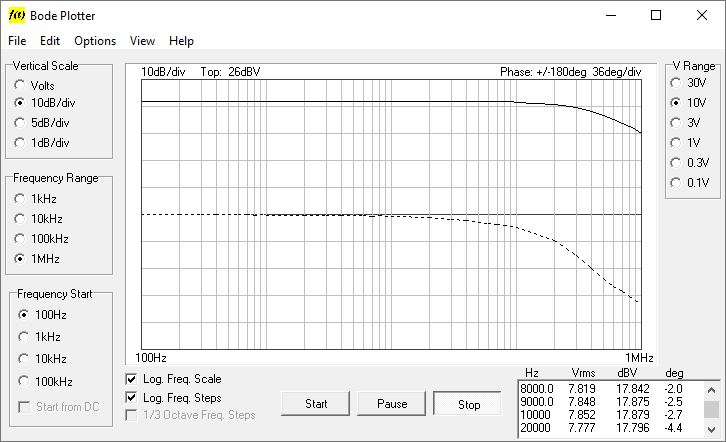Image resolution: width=726 pixels, height=442 pixels.
Task: Set Frequency Range to 1kHz
Action: click(x=19, y=199)
